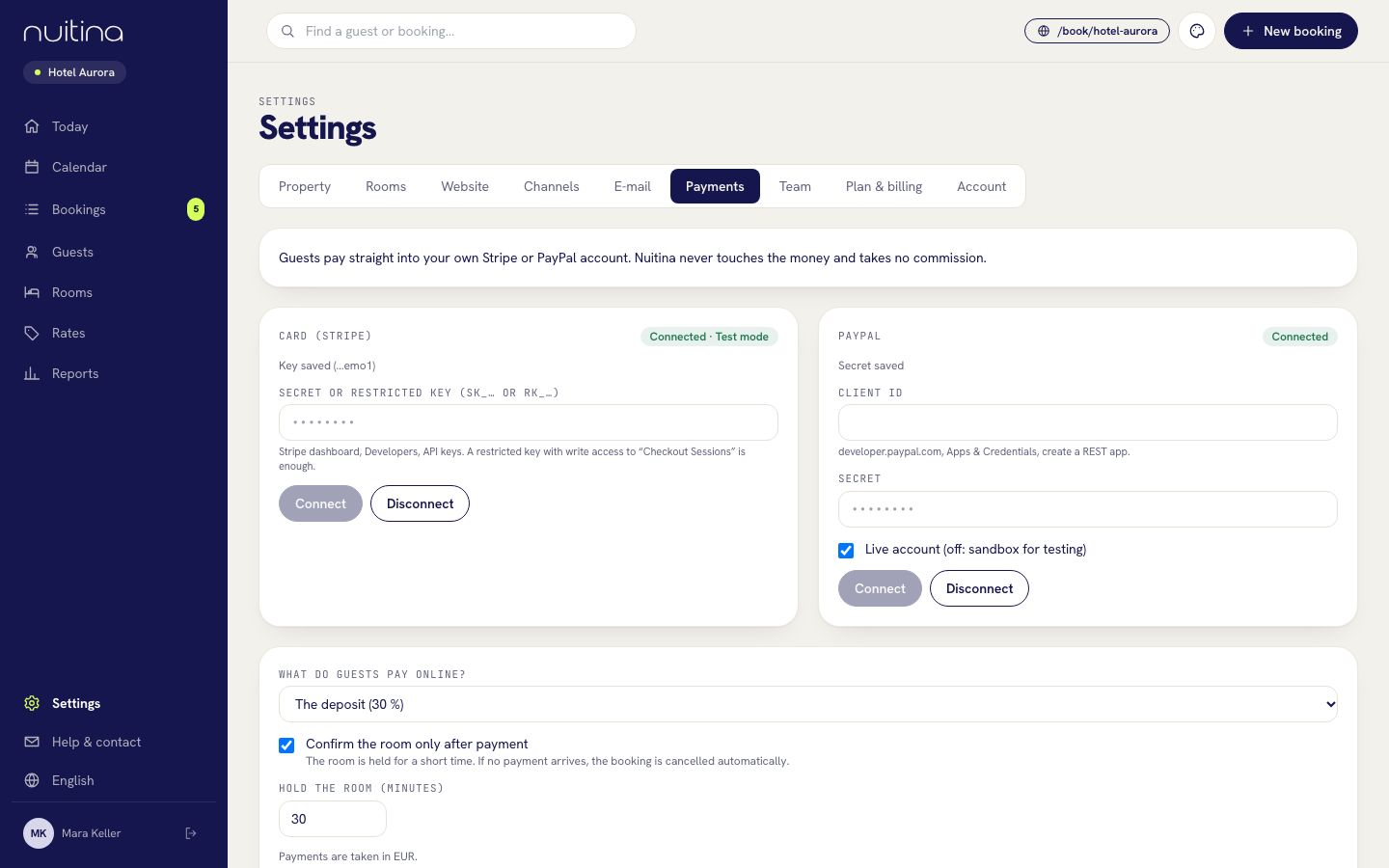Screen dimensions: 1389x868
Task: Select the Website tab
Action: [465, 186]
